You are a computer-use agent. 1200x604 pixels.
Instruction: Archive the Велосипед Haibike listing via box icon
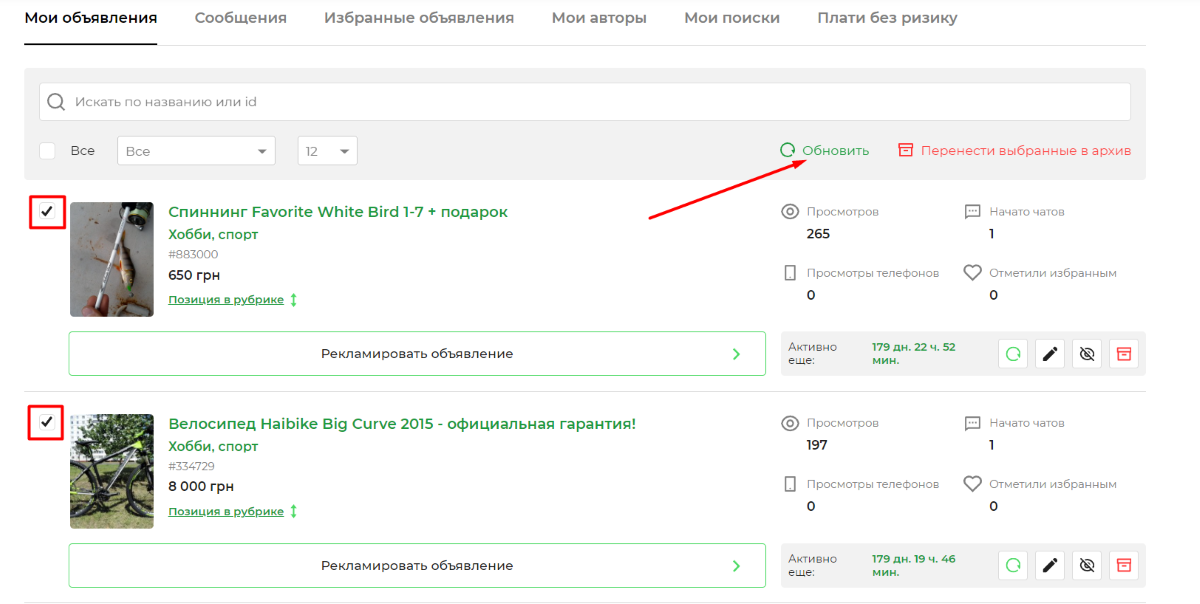1123,565
